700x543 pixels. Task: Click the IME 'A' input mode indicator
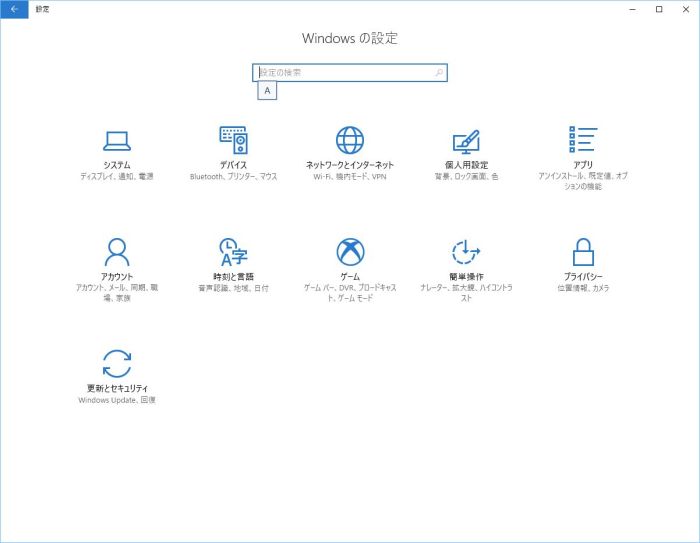(267, 91)
